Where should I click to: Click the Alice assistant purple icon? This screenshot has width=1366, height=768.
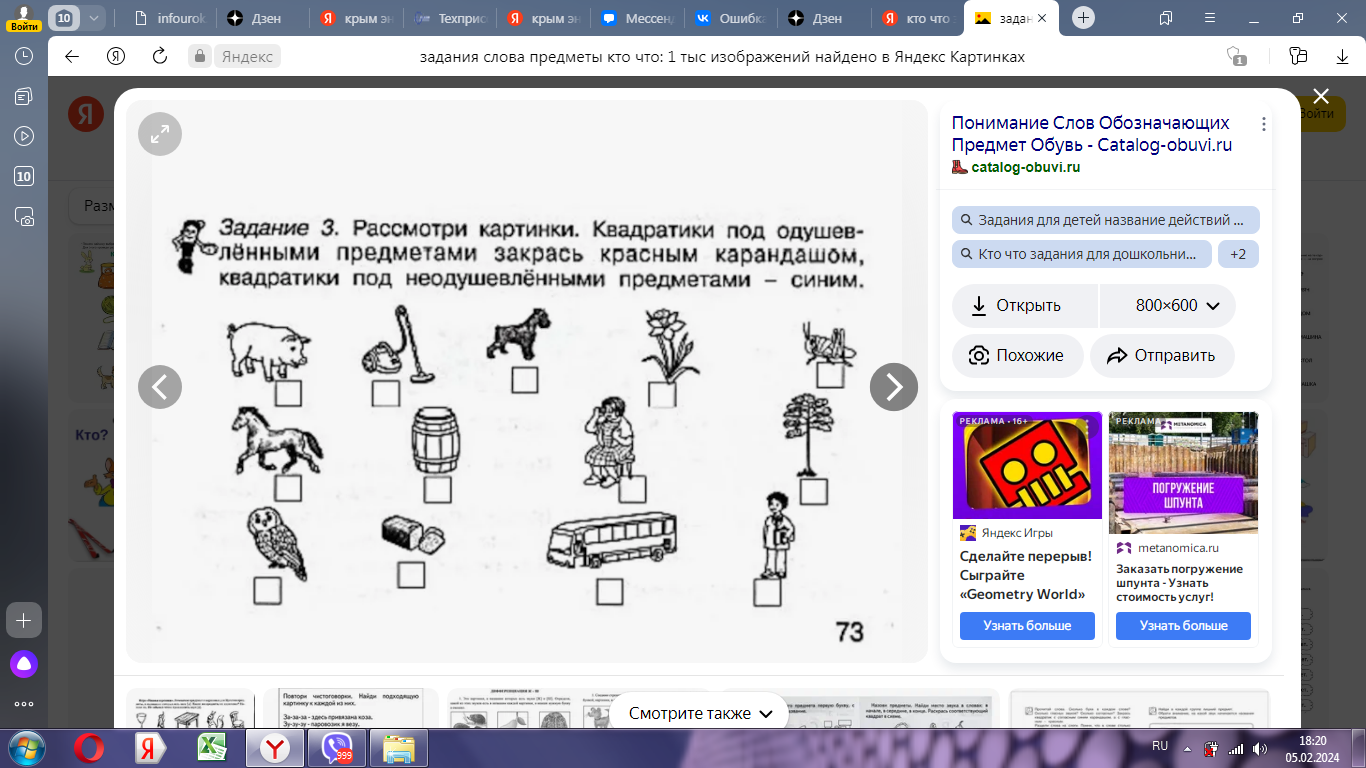coord(24,663)
